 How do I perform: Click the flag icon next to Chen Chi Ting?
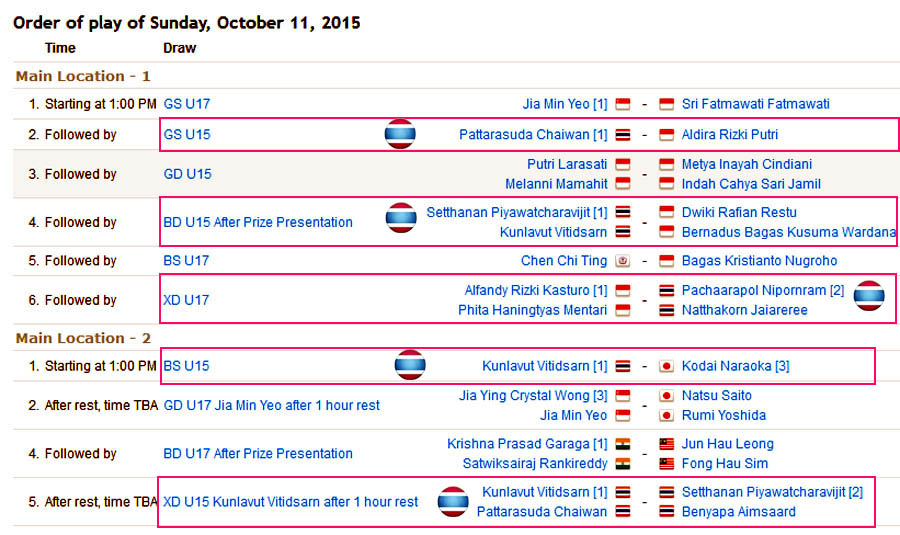pyautogui.click(x=623, y=261)
